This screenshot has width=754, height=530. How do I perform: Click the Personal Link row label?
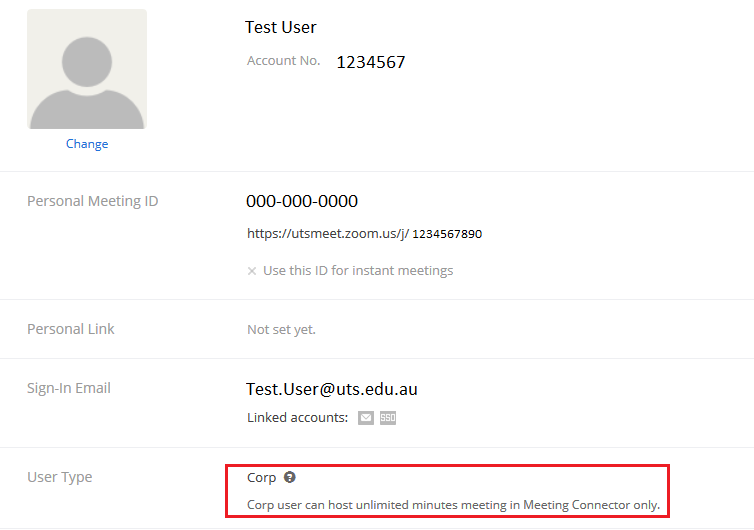[x=71, y=329]
